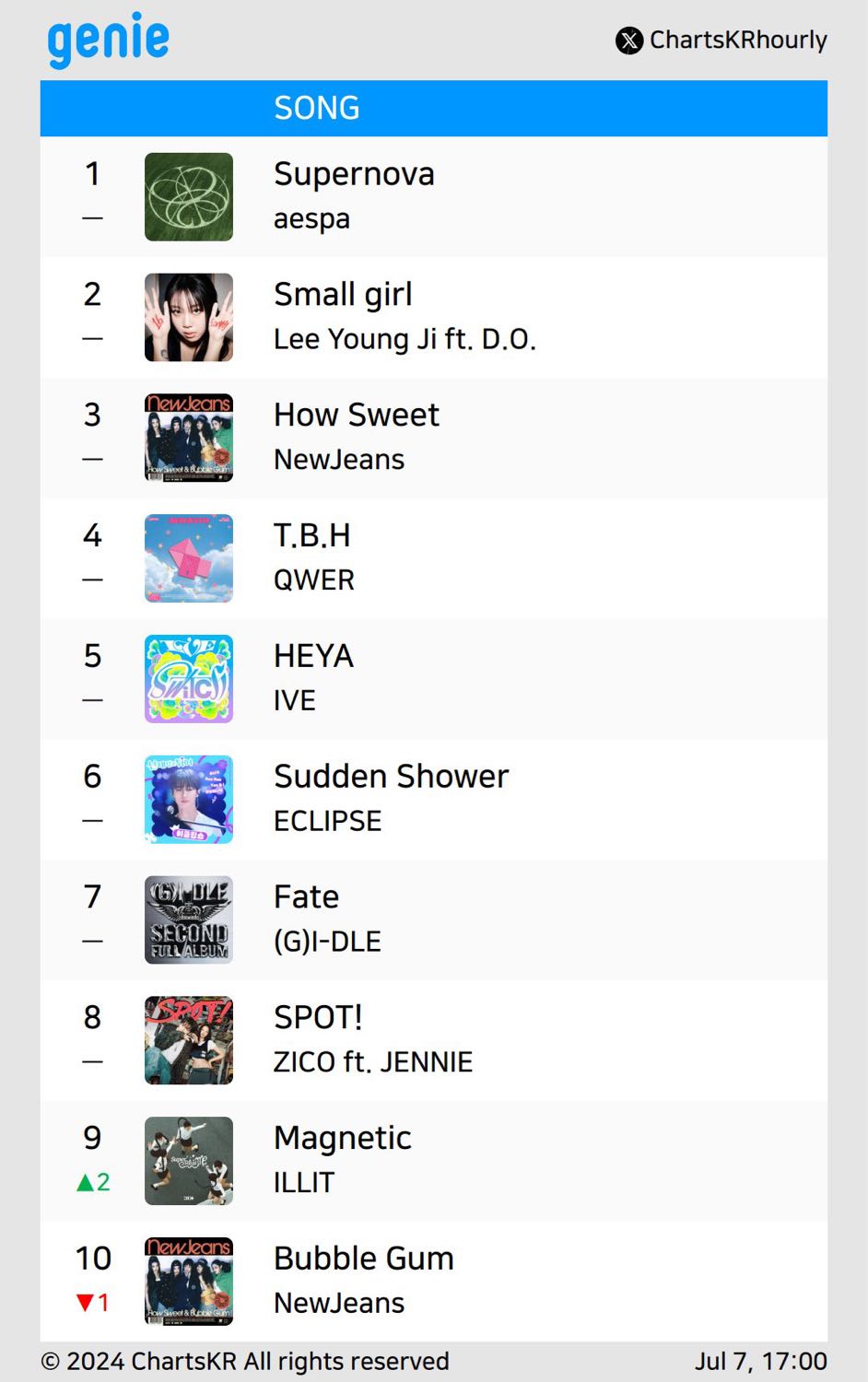Open the Fate album cover
The image size is (868, 1382).
pos(189,920)
